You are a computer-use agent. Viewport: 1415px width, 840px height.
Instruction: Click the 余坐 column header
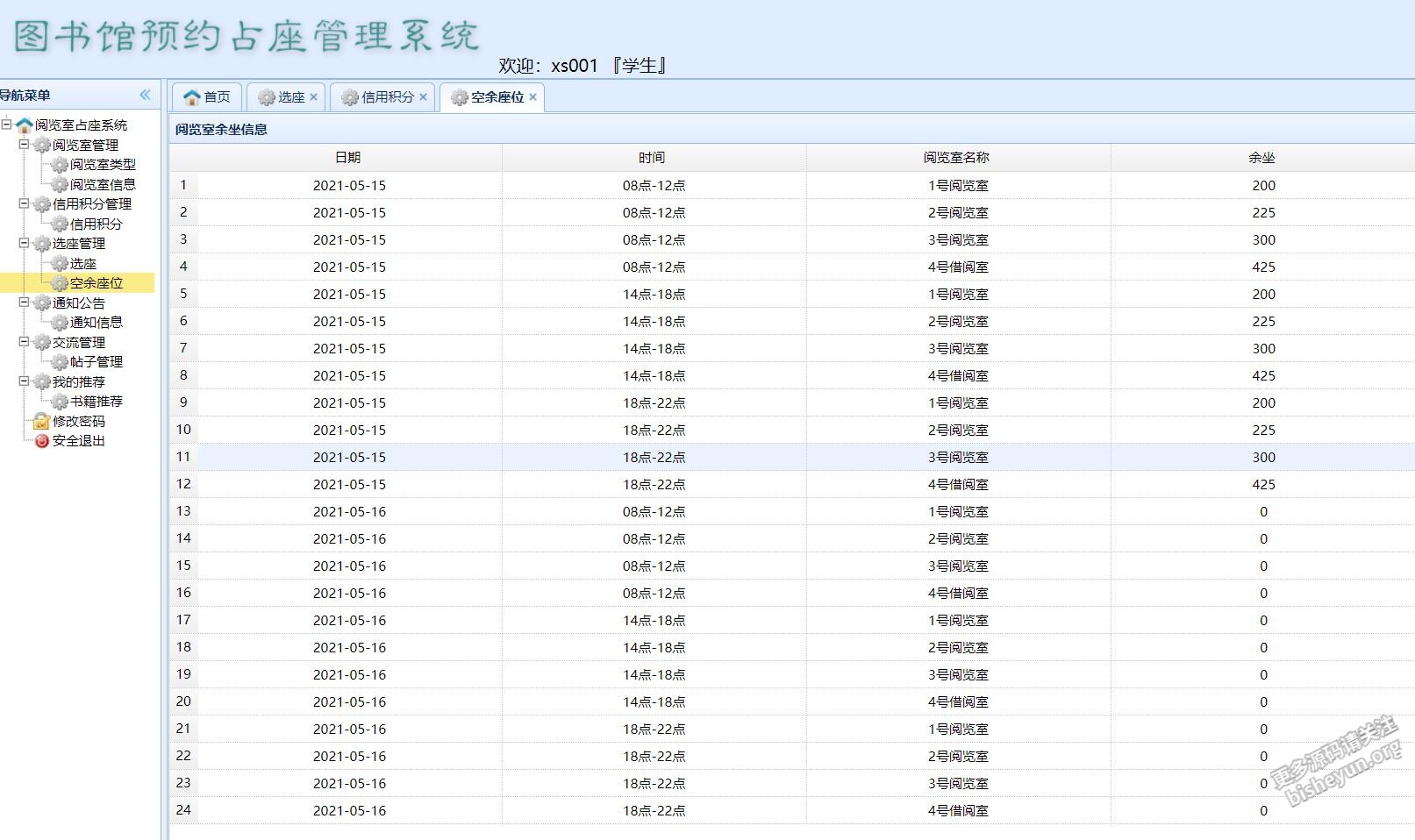tap(1262, 157)
